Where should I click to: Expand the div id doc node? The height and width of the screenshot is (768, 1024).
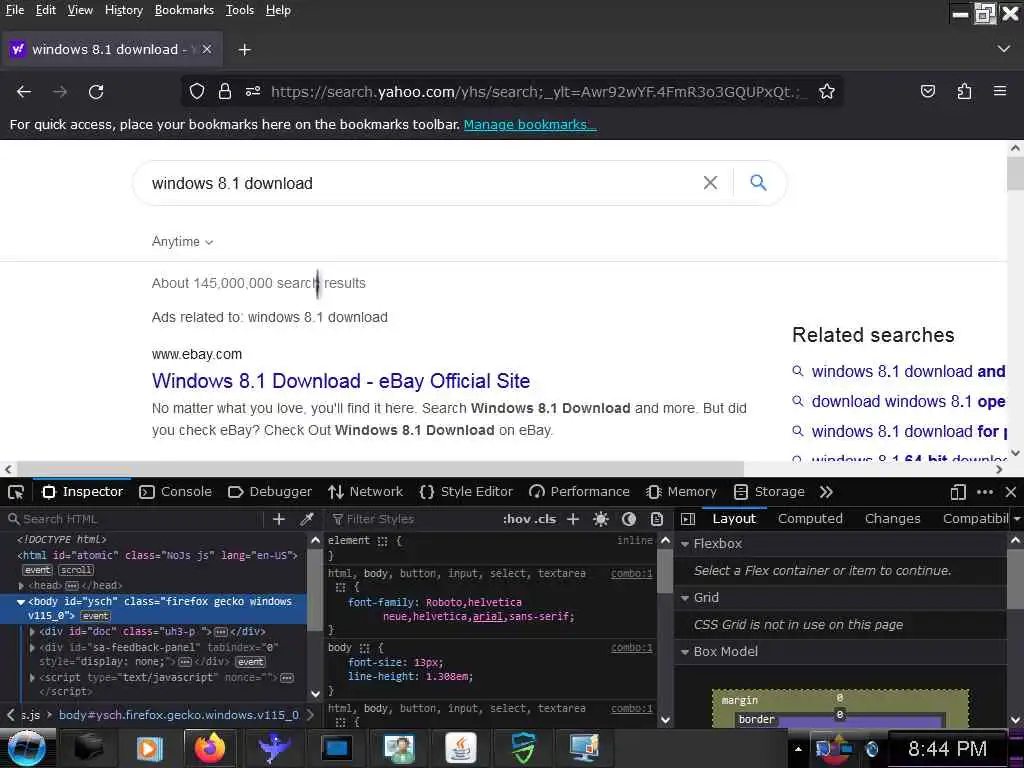coord(33,632)
